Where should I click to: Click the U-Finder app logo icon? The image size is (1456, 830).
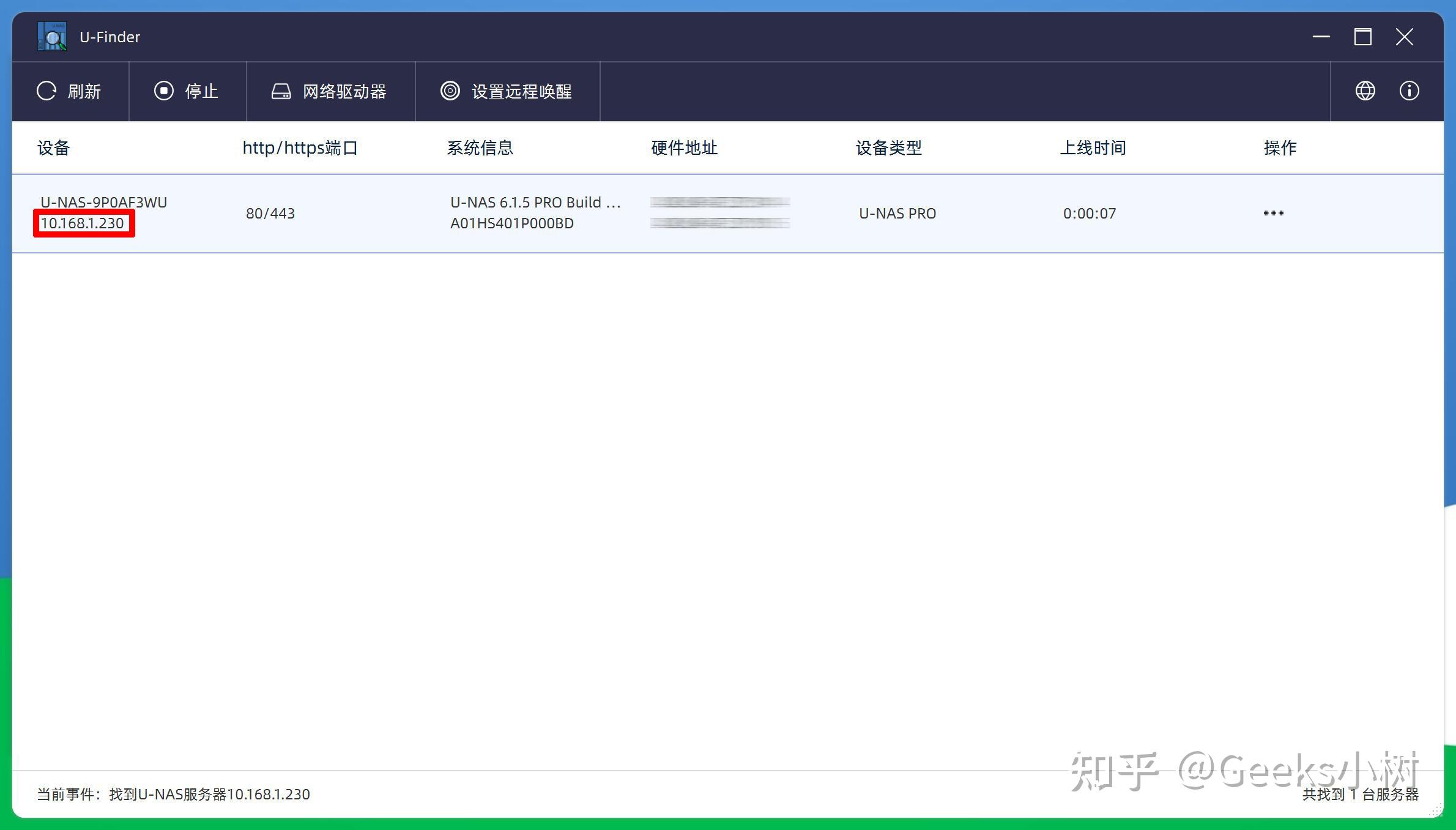[52, 37]
